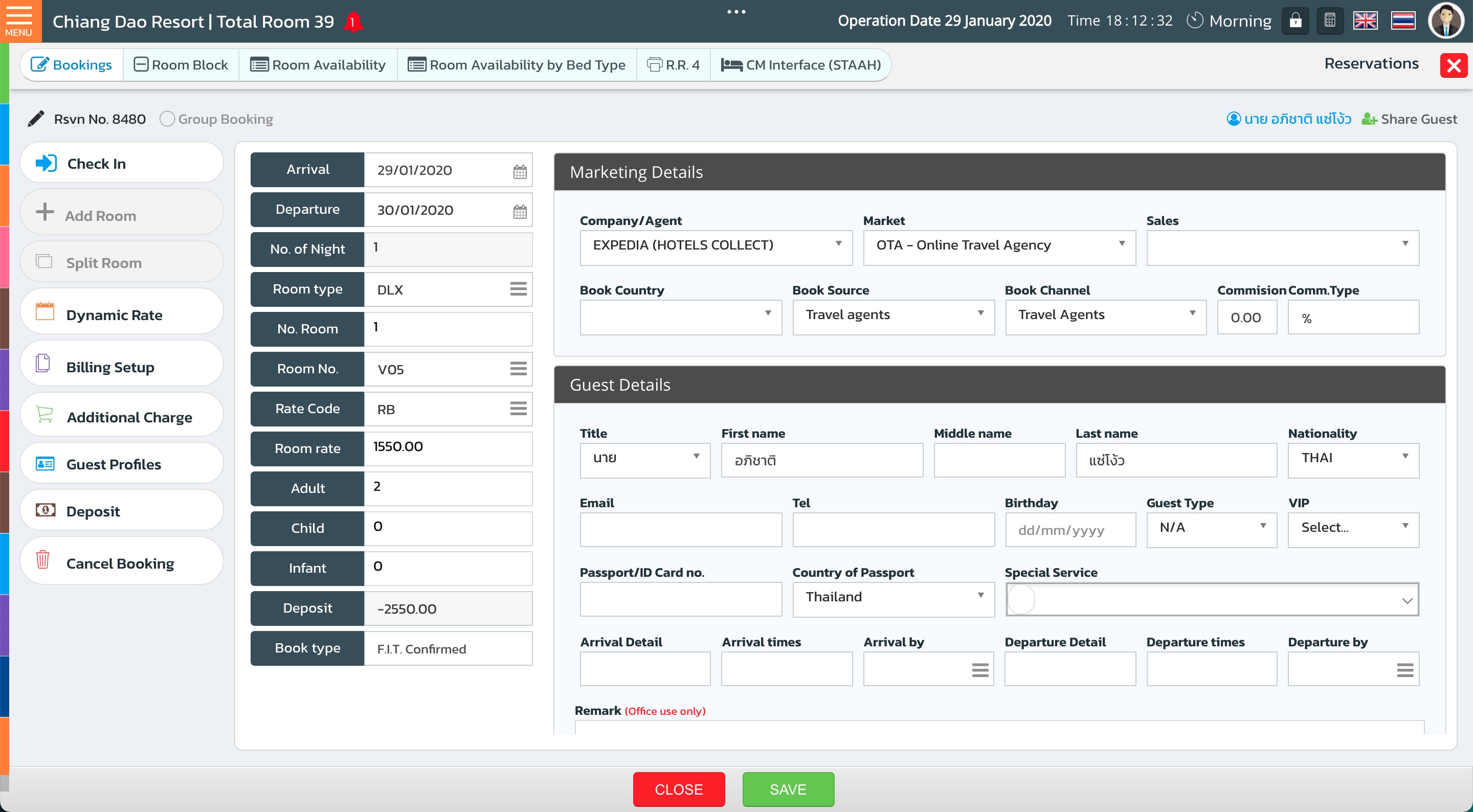Switch to the Room Availability tab
1473x812 pixels.
tap(318, 65)
